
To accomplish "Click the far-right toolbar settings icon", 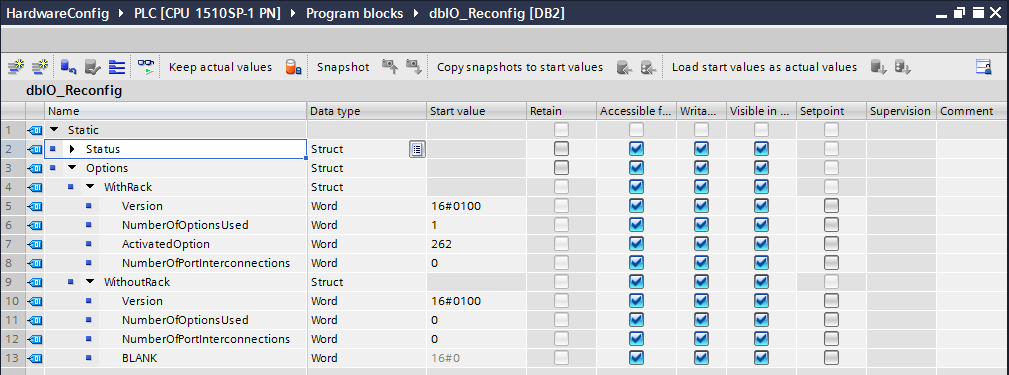I will [x=983, y=67].
